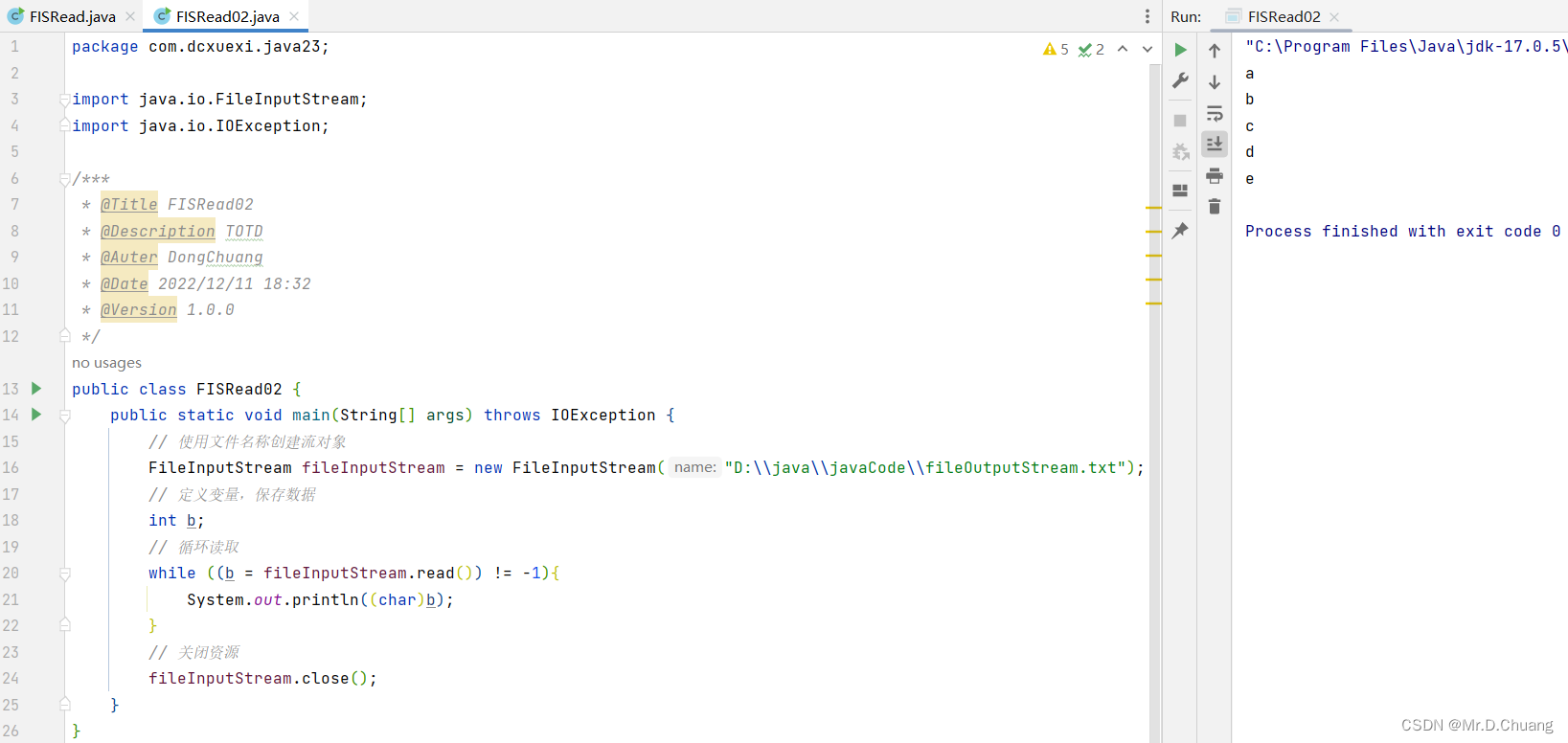Close the FISRead.java tab
This screenshot has height=743, width=1568.
click(x=130, y=16)
